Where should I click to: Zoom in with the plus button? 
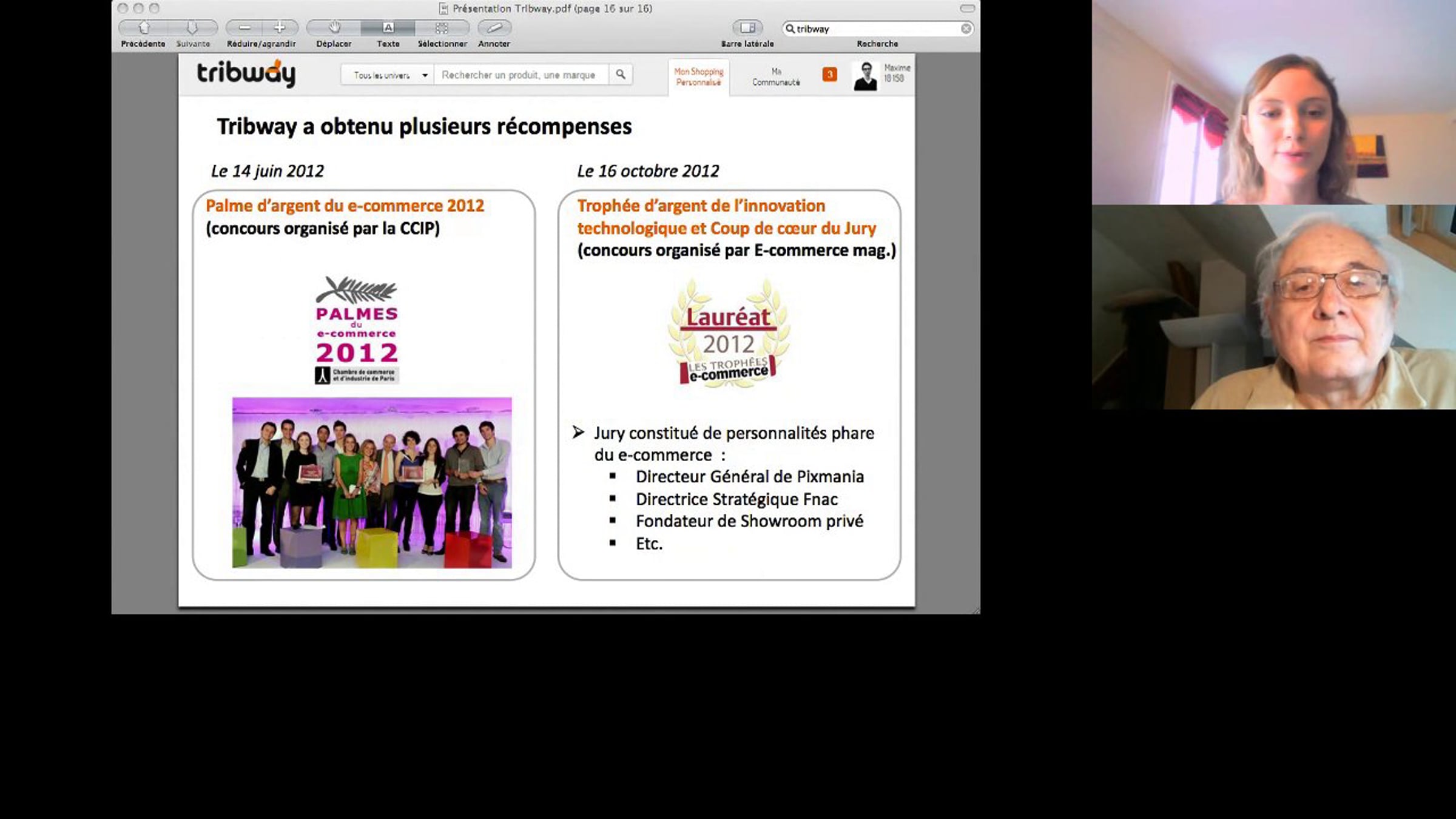[280, 28]
